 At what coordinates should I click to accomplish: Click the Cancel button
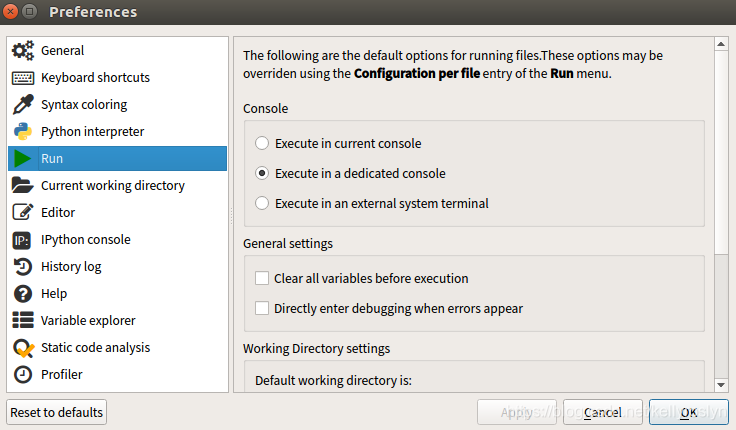click(603, 412)
